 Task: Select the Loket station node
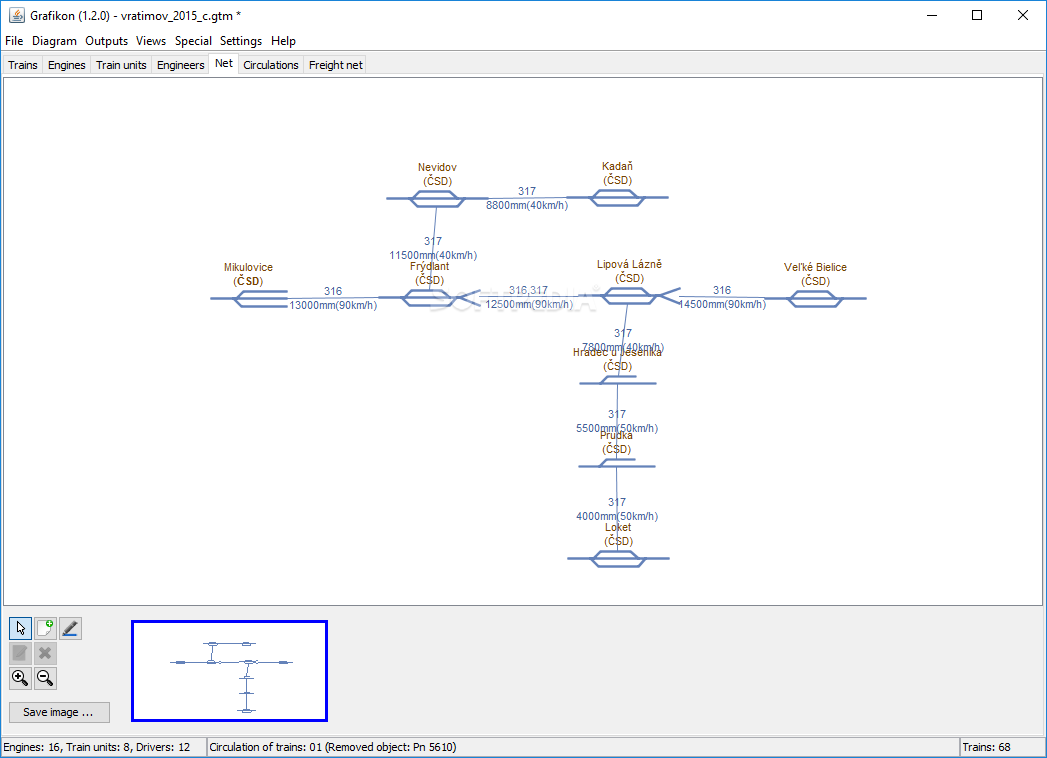618,558
